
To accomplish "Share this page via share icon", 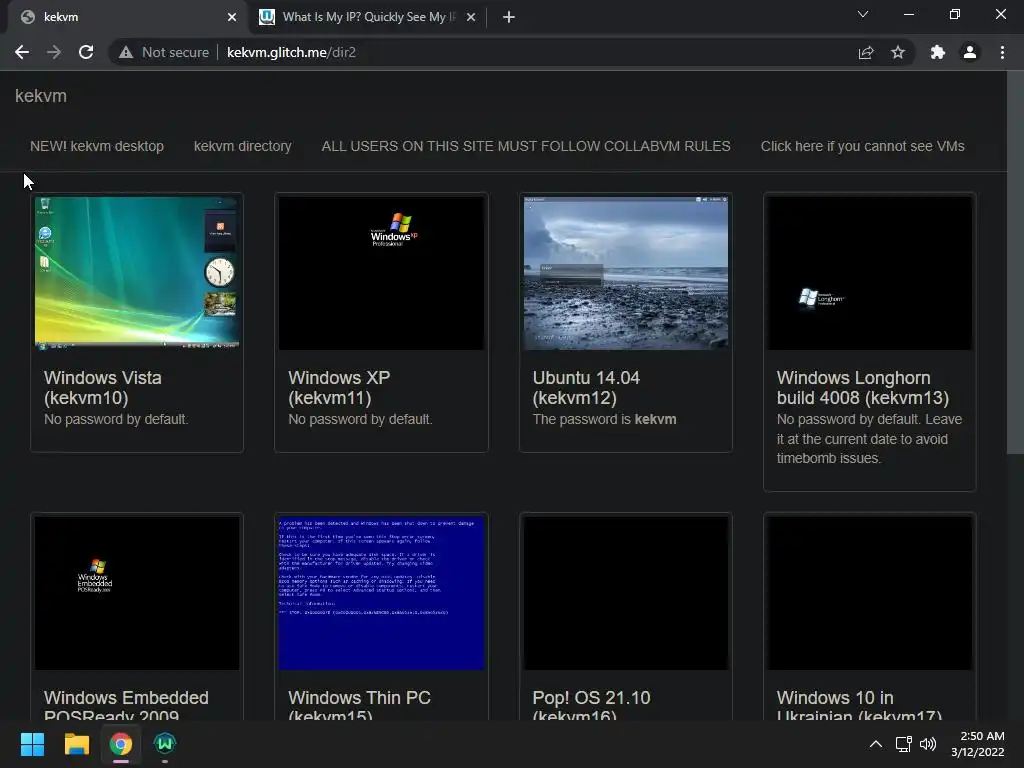I will (x=866, y=52).
